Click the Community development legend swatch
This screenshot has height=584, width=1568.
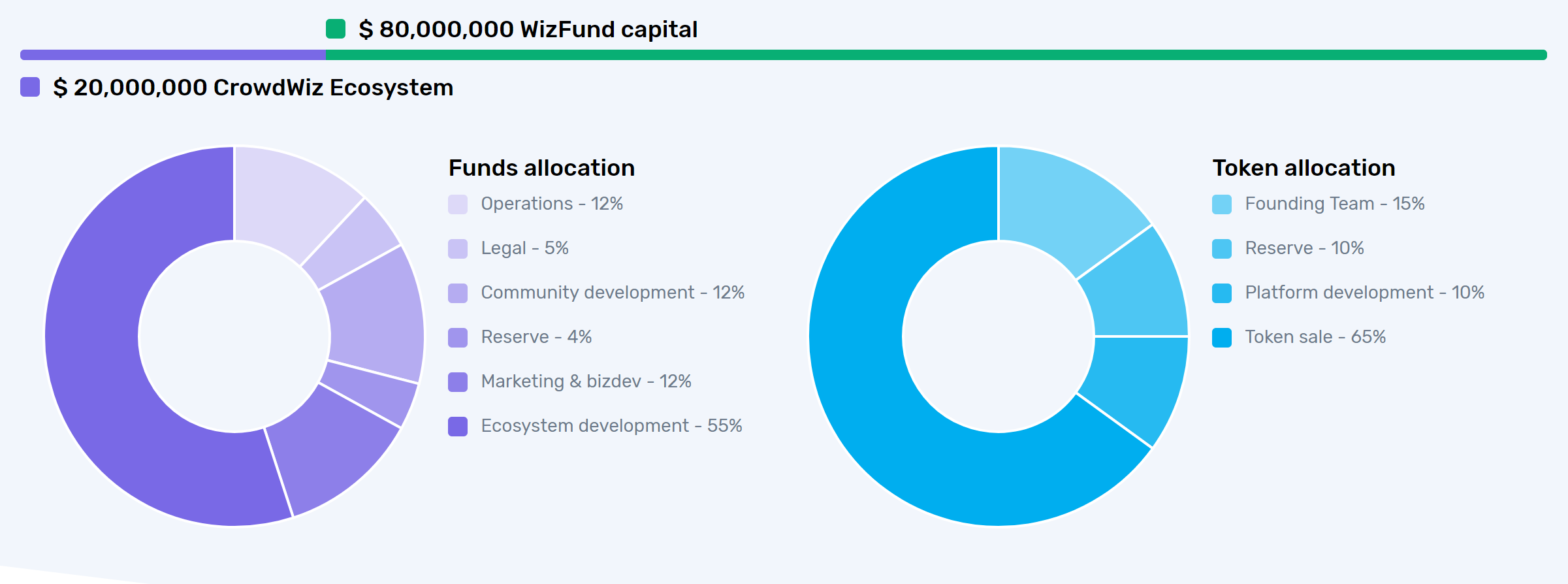click(x=458, y=293)
